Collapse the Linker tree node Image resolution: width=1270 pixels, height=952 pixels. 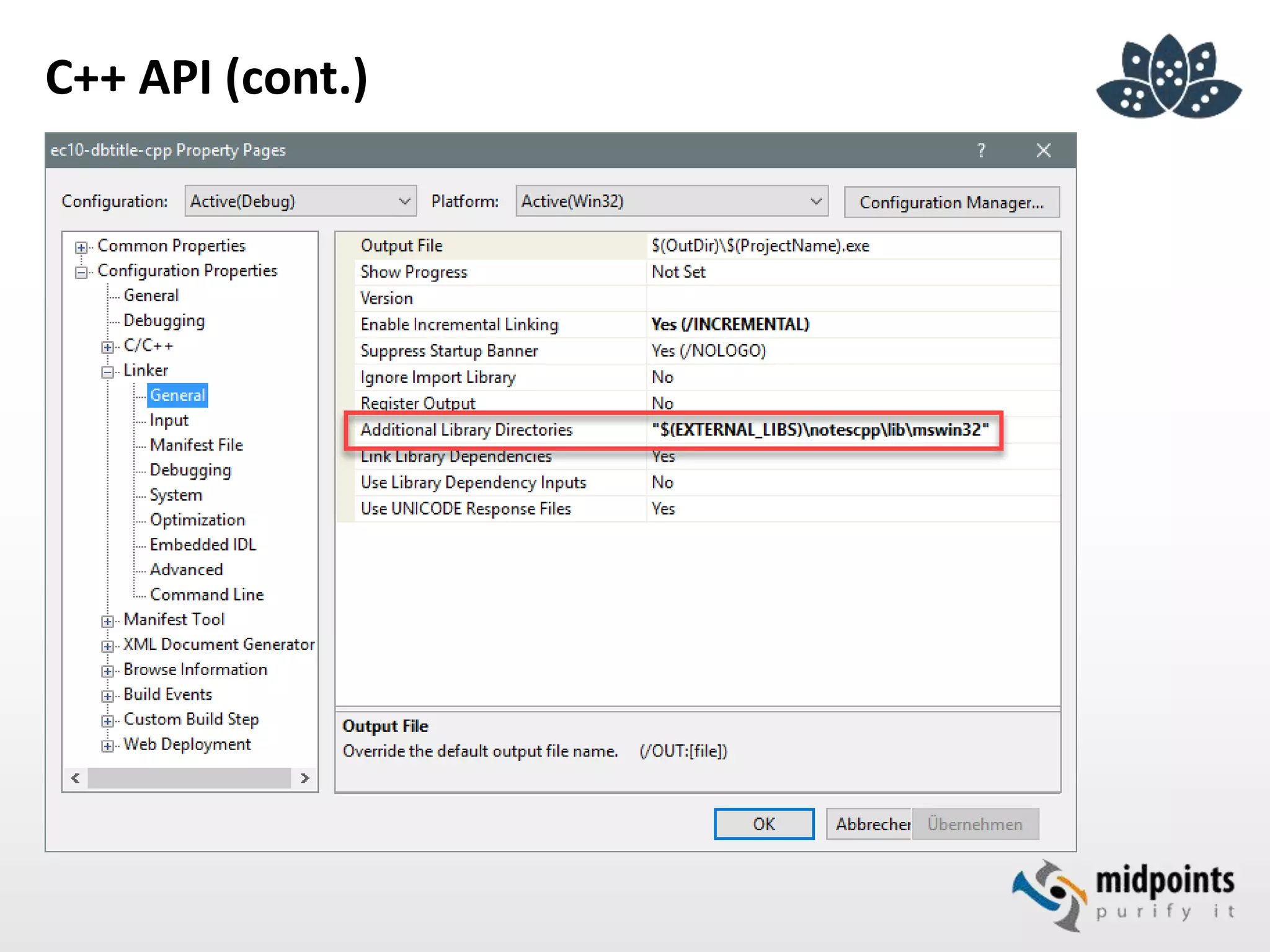pyautogui.click(x=107, y=372)
